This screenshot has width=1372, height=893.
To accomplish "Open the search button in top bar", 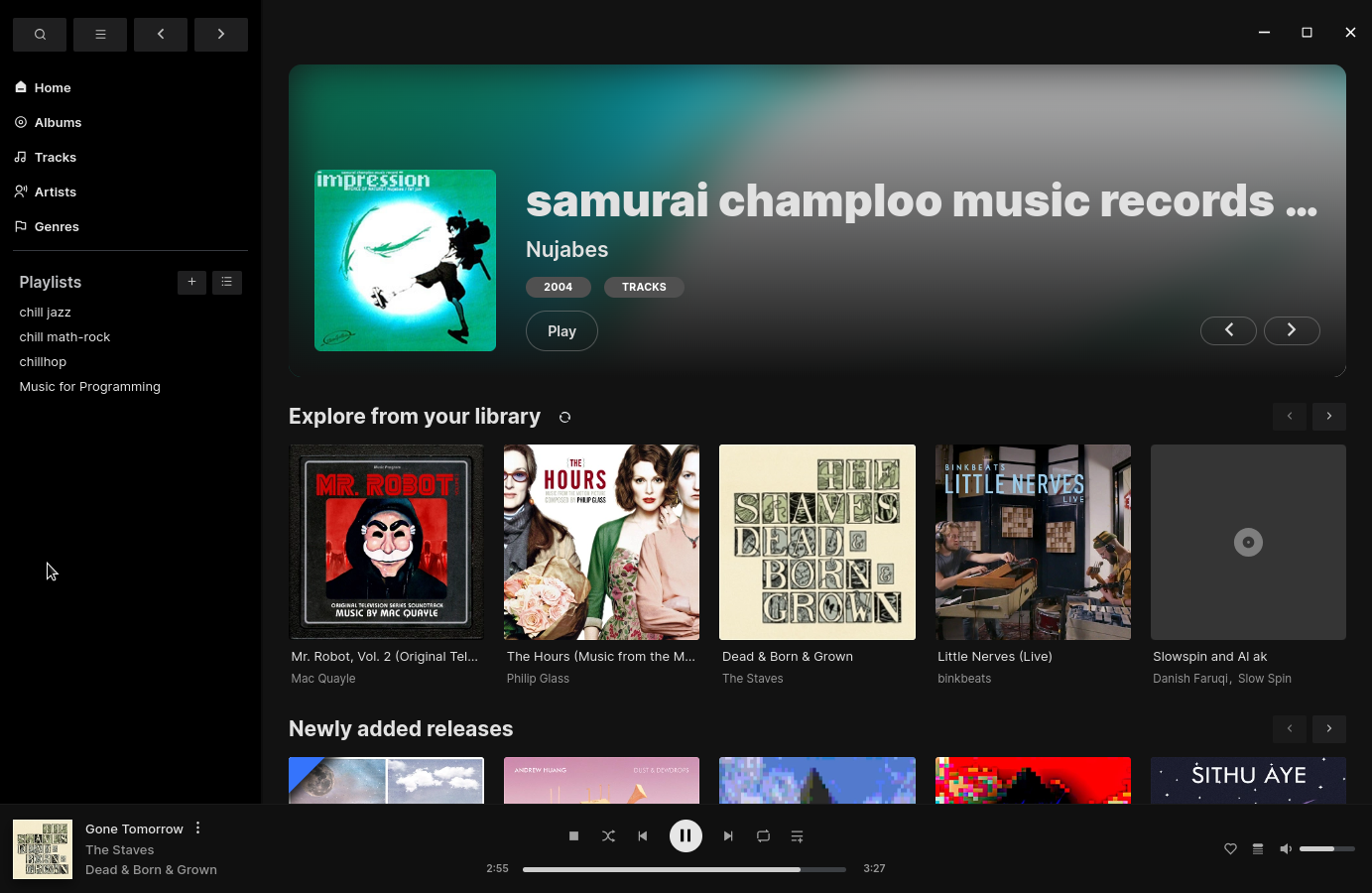I will 40,35.
